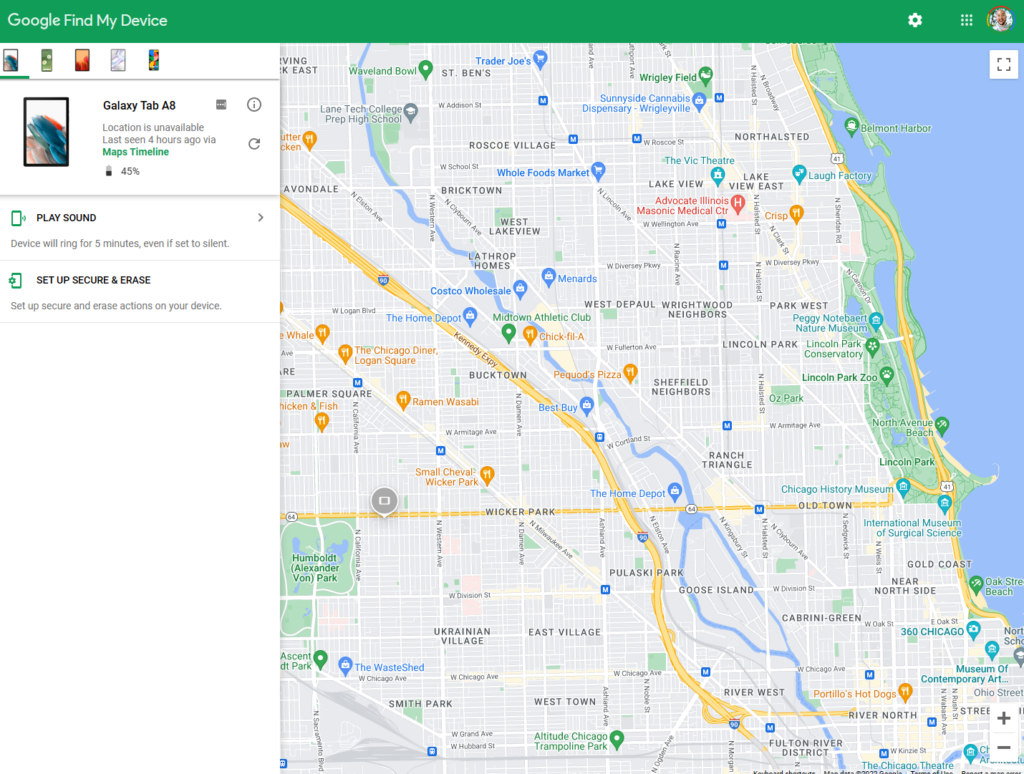Click the Play Sound option label
Screen dimensions: 1024x774
(66, 218)
